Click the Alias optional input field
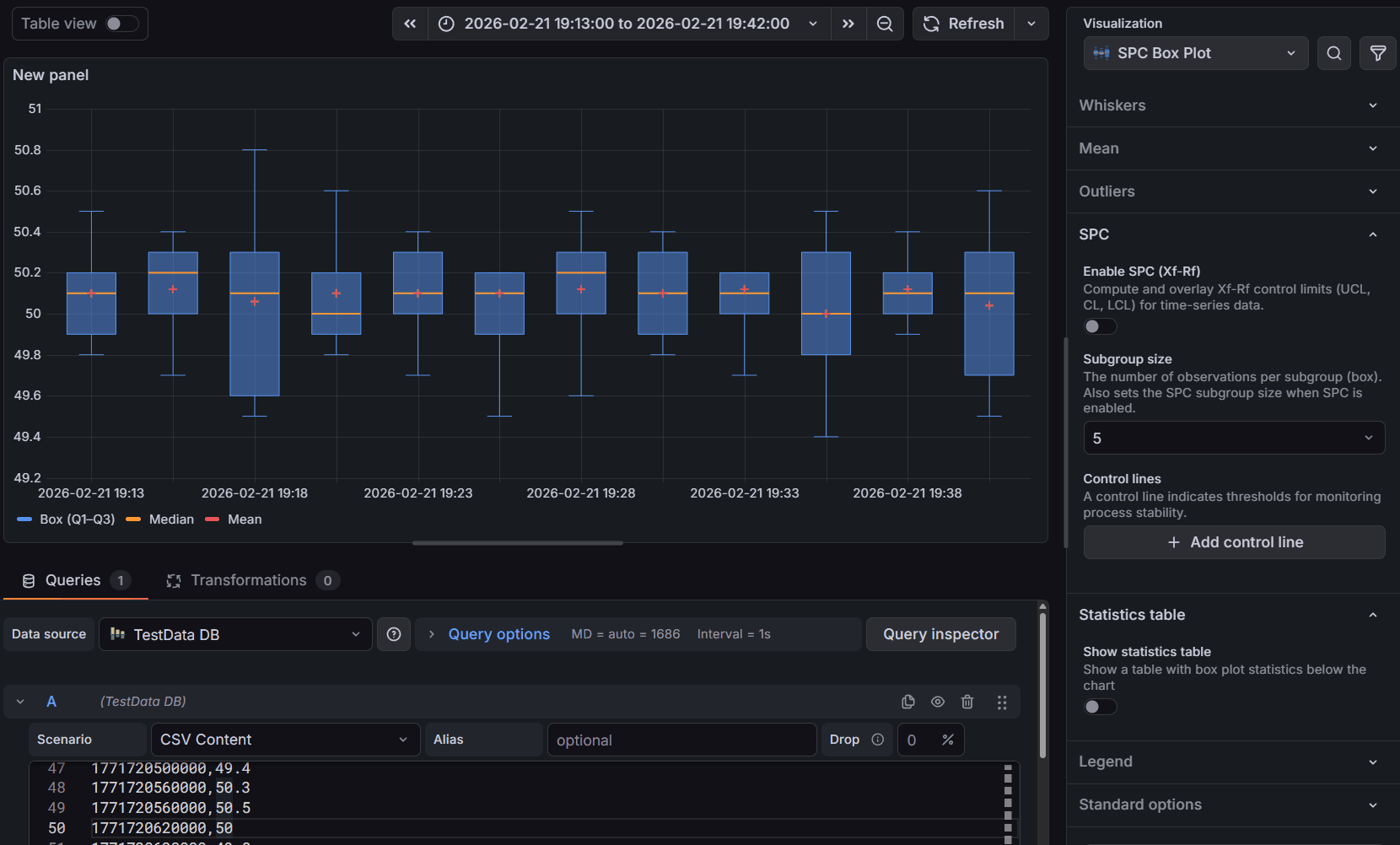The height and width of the screenshot is (845, 1400). coord(681,740)
